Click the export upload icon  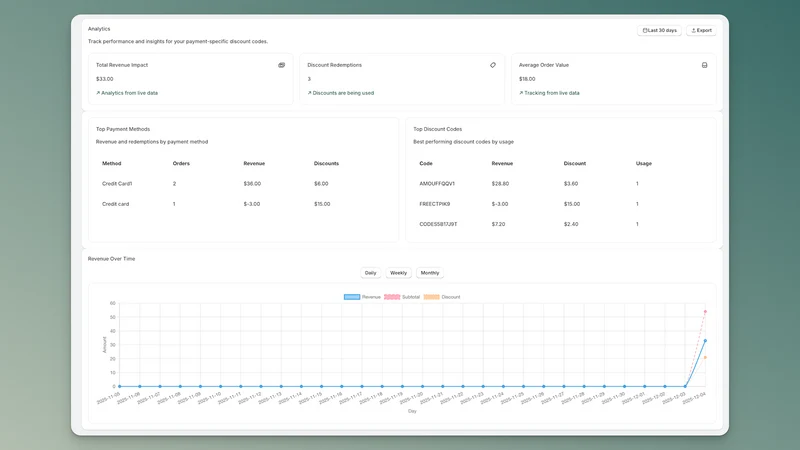click(x=693, y=31)
